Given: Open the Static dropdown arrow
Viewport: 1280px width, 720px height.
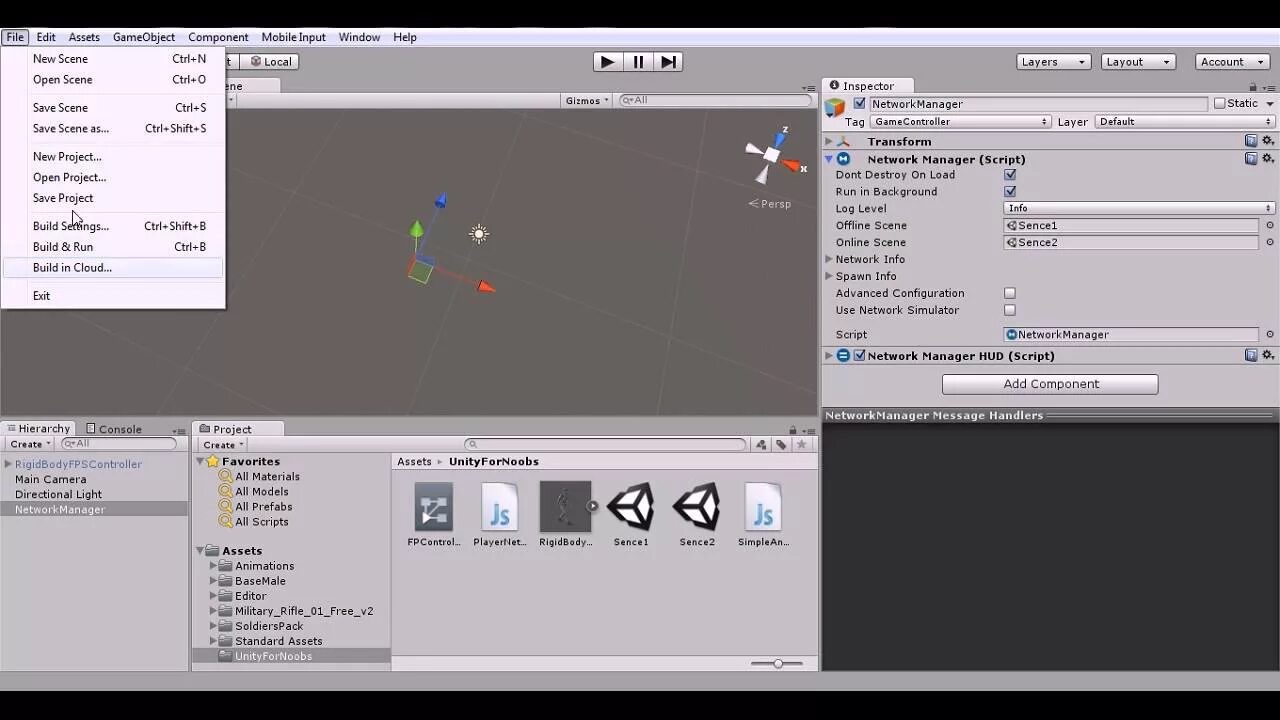Looking at the screenshot, I should tap(1270, 104).
